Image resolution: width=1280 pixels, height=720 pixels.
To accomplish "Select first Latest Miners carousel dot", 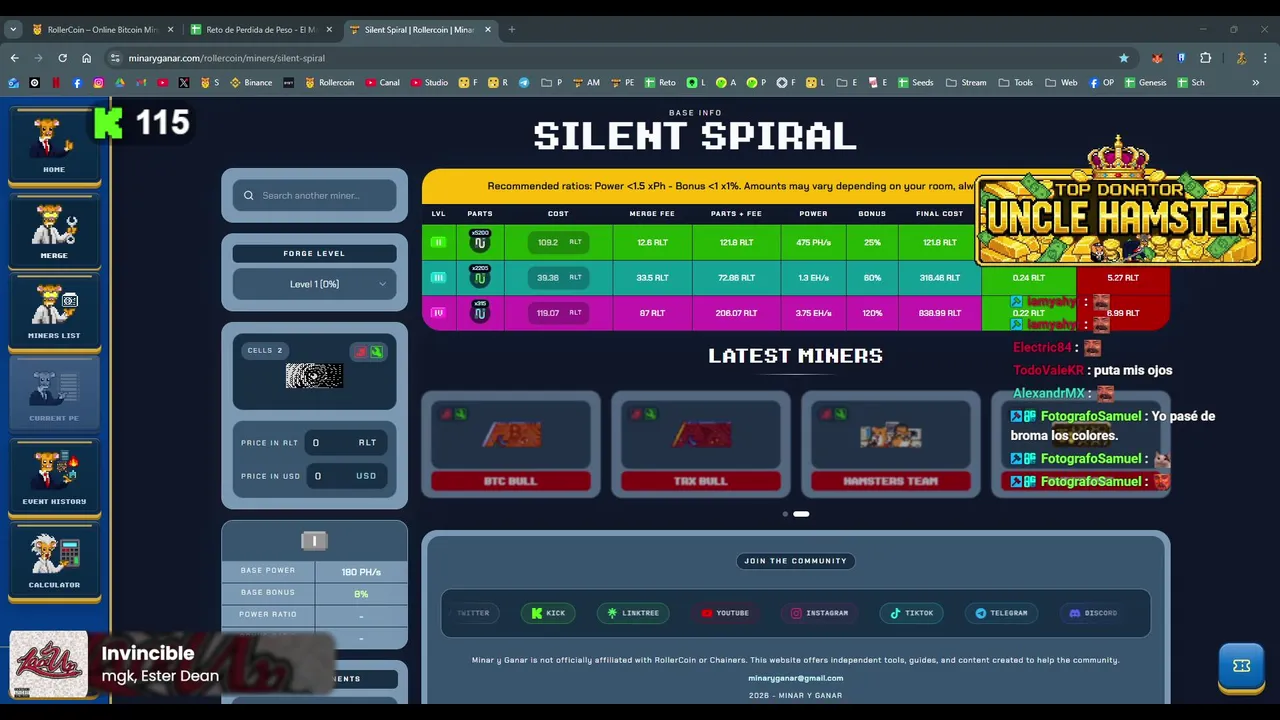I will tap(785, 514).
